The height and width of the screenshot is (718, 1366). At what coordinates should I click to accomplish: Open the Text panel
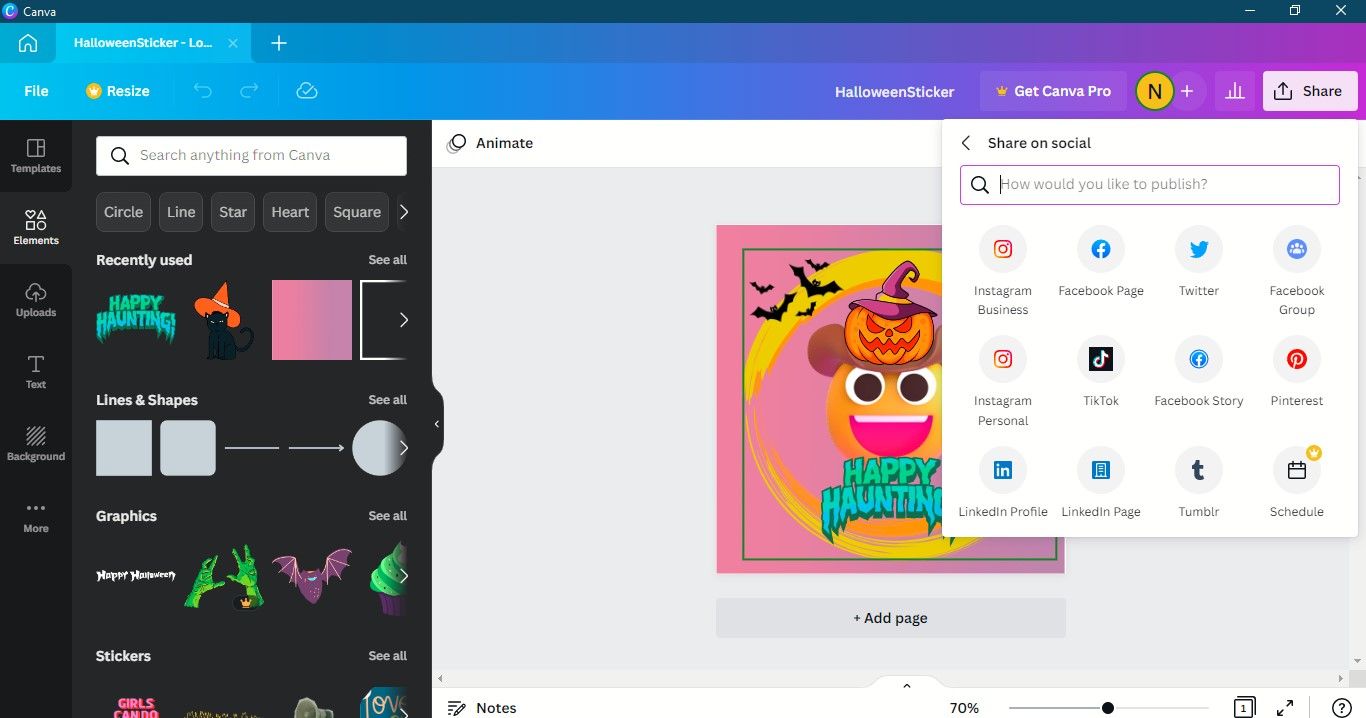[36, 372]
